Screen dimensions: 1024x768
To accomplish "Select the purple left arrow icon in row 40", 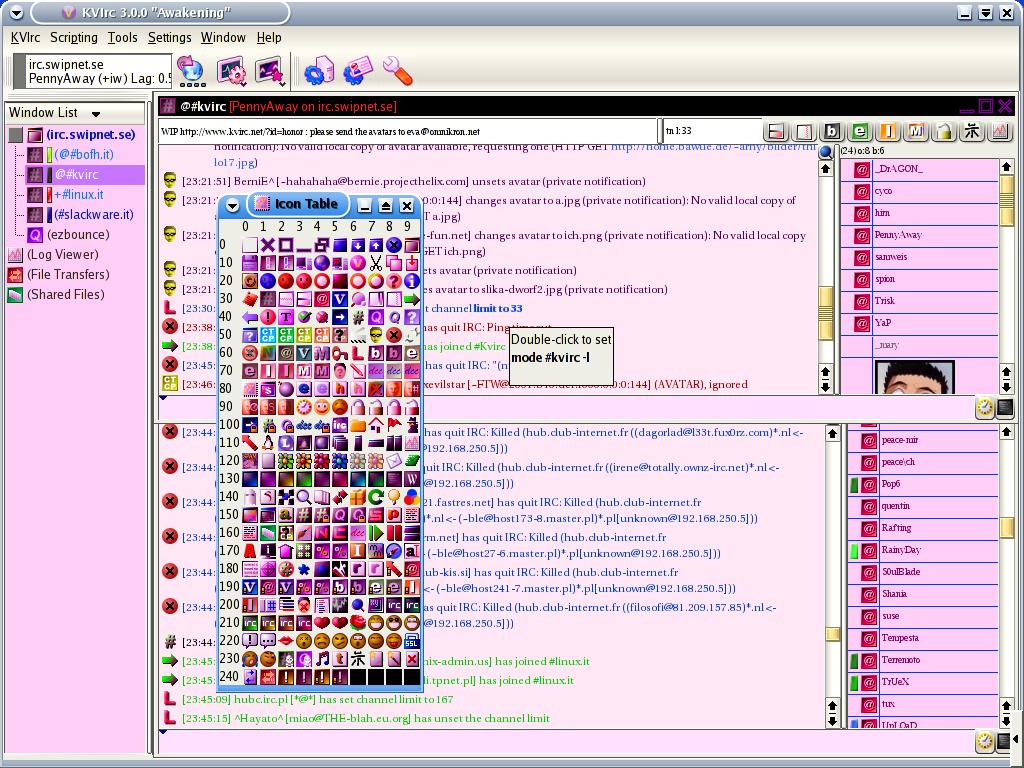I will (250, 317).
